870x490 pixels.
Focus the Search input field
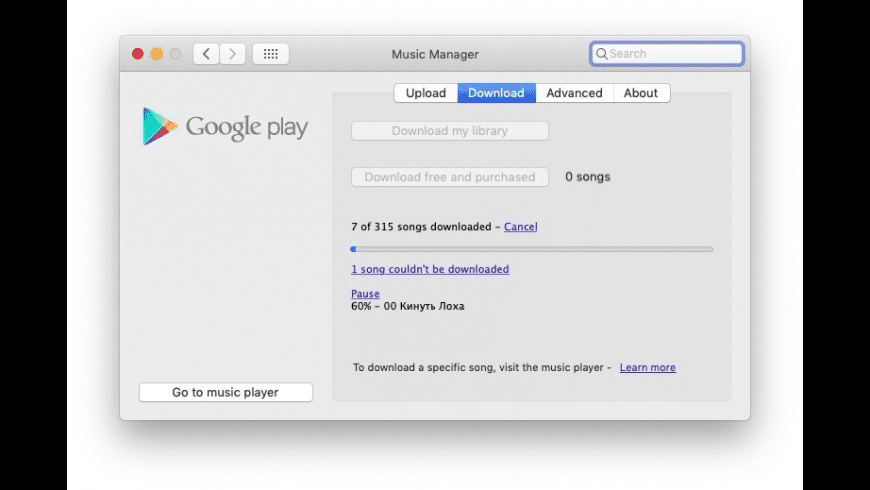click(x=672, y=54)
